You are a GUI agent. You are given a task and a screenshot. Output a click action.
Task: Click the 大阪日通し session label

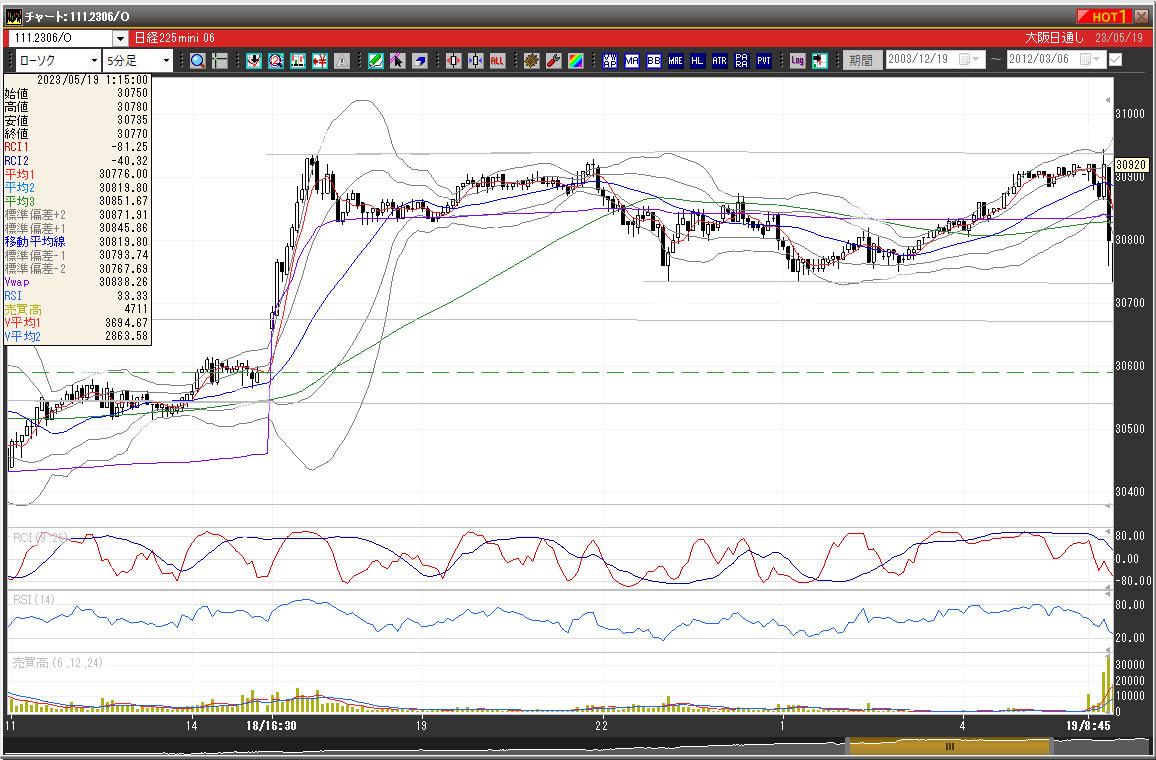(1054, 38)
